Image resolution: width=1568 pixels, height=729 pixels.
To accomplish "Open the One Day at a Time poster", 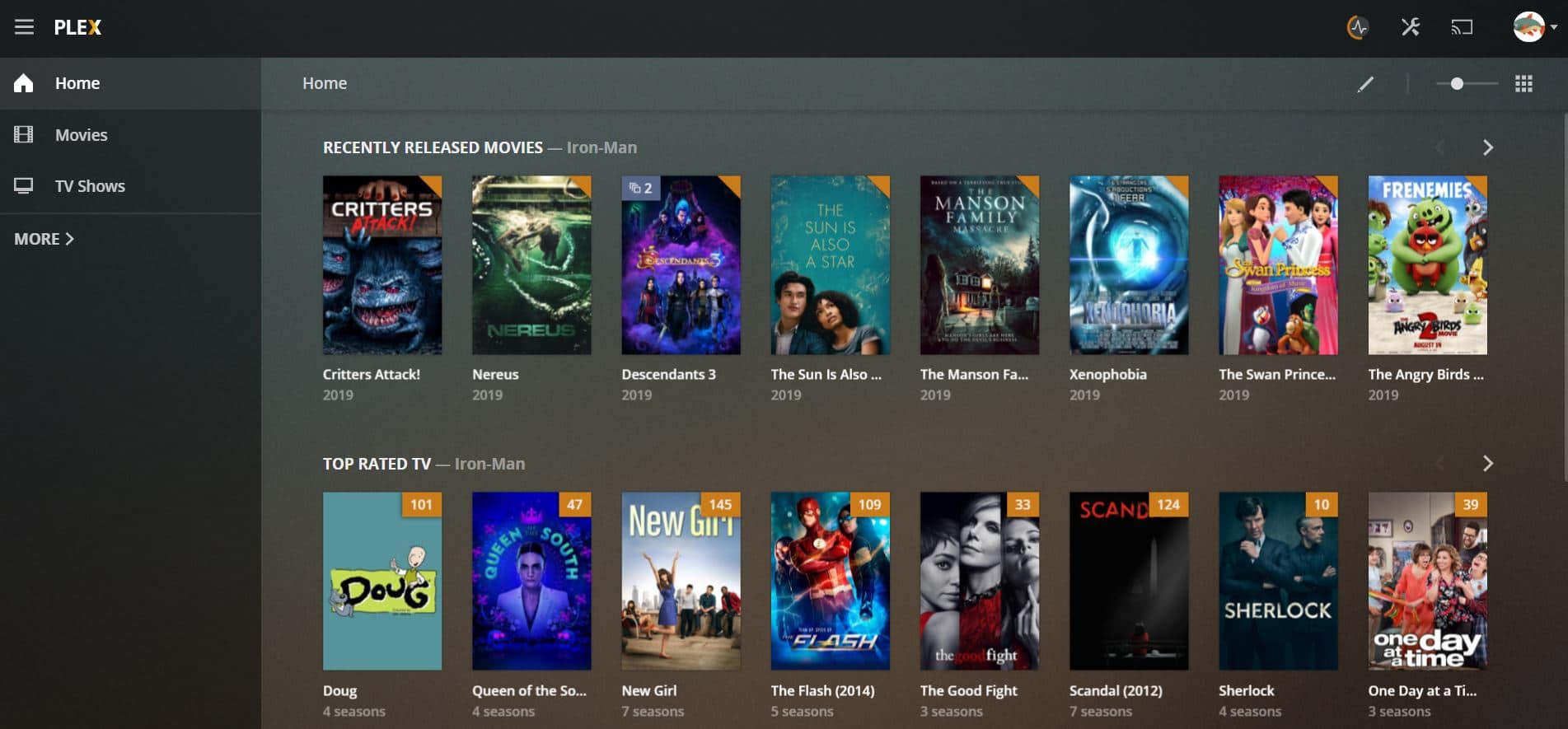I will click(1428, 582).
